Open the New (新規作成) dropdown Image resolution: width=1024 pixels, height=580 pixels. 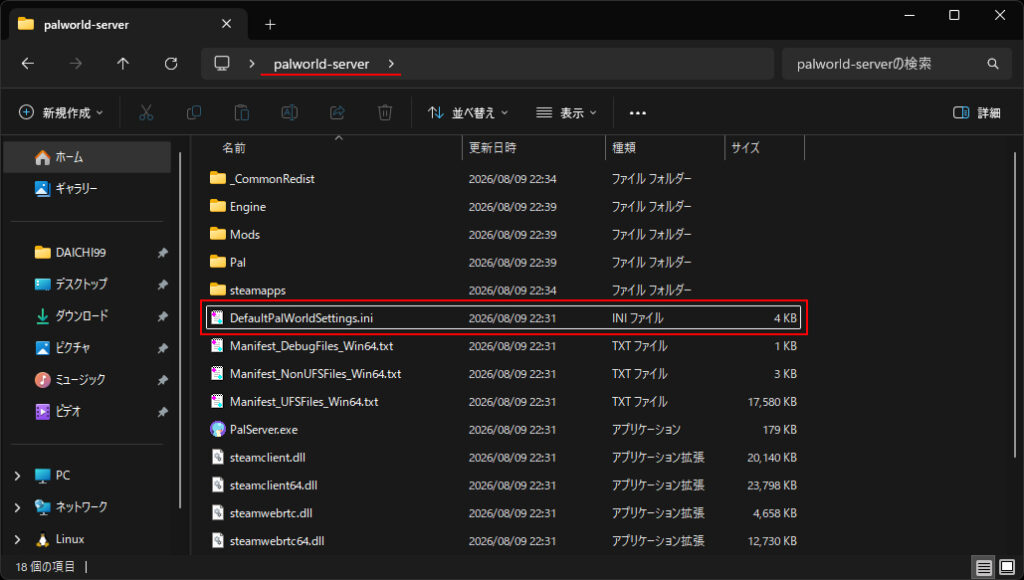(61, 113)
